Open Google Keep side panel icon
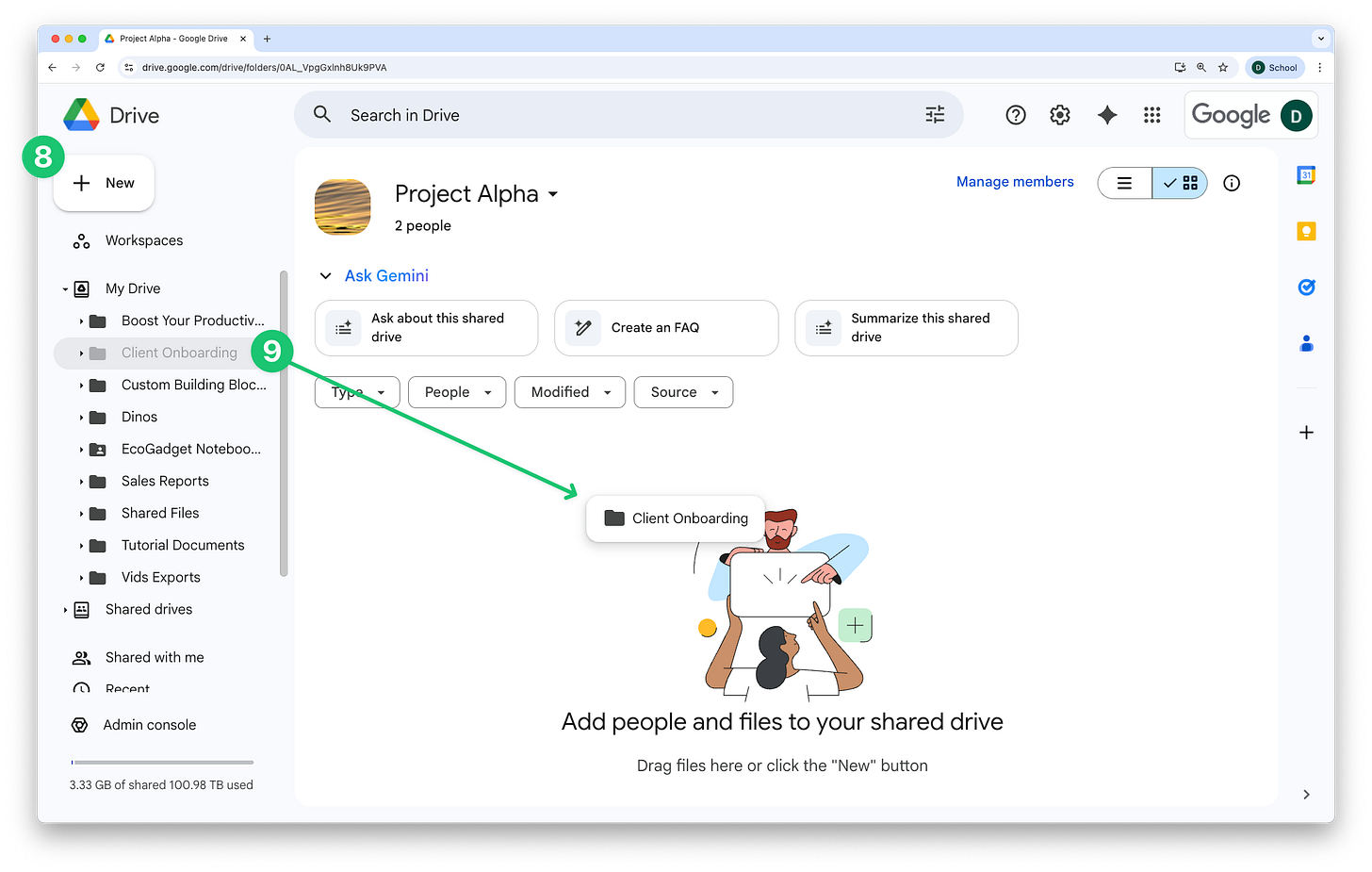1372x872 pixels. pos(1306,231)
